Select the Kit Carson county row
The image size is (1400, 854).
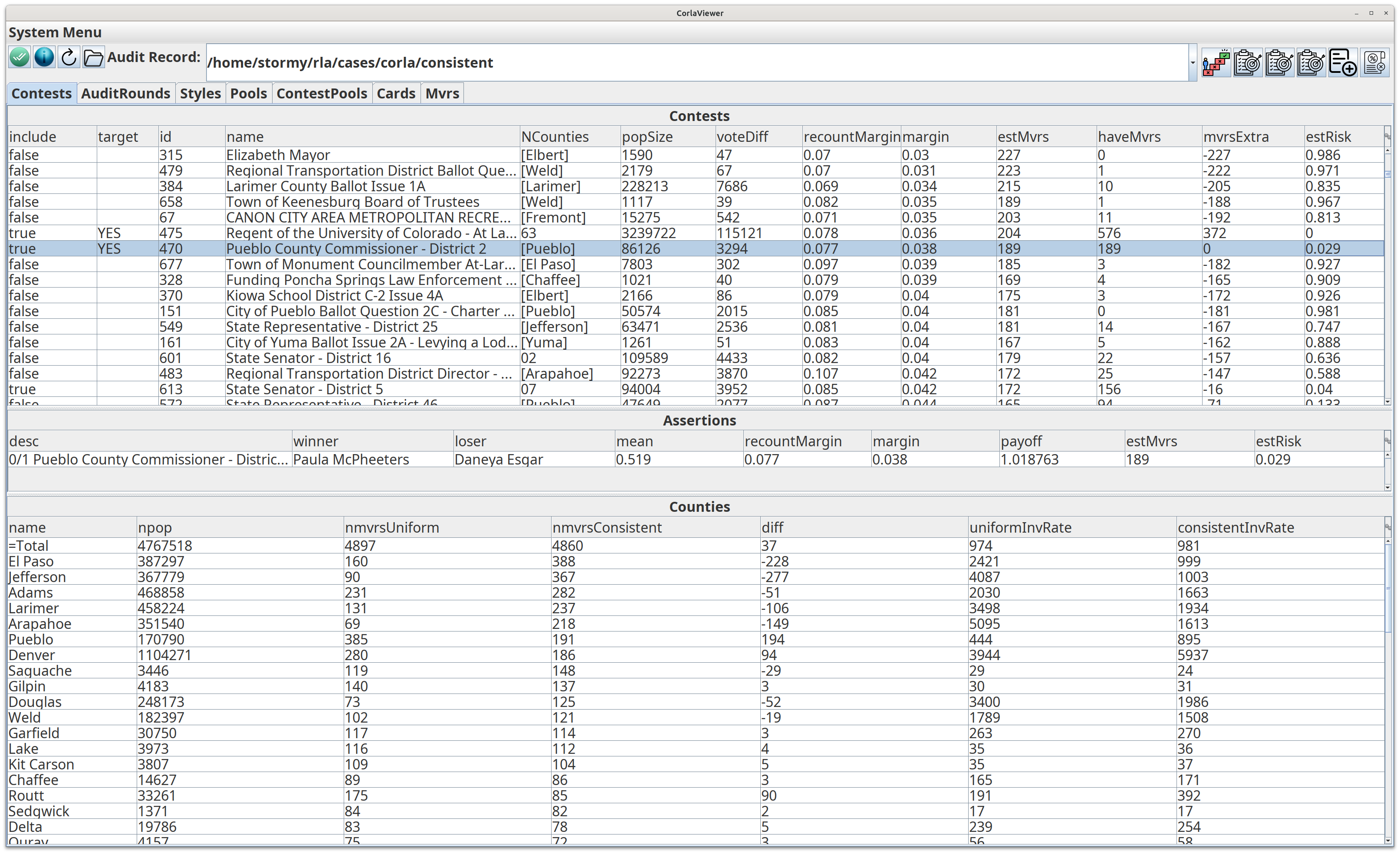696,764
